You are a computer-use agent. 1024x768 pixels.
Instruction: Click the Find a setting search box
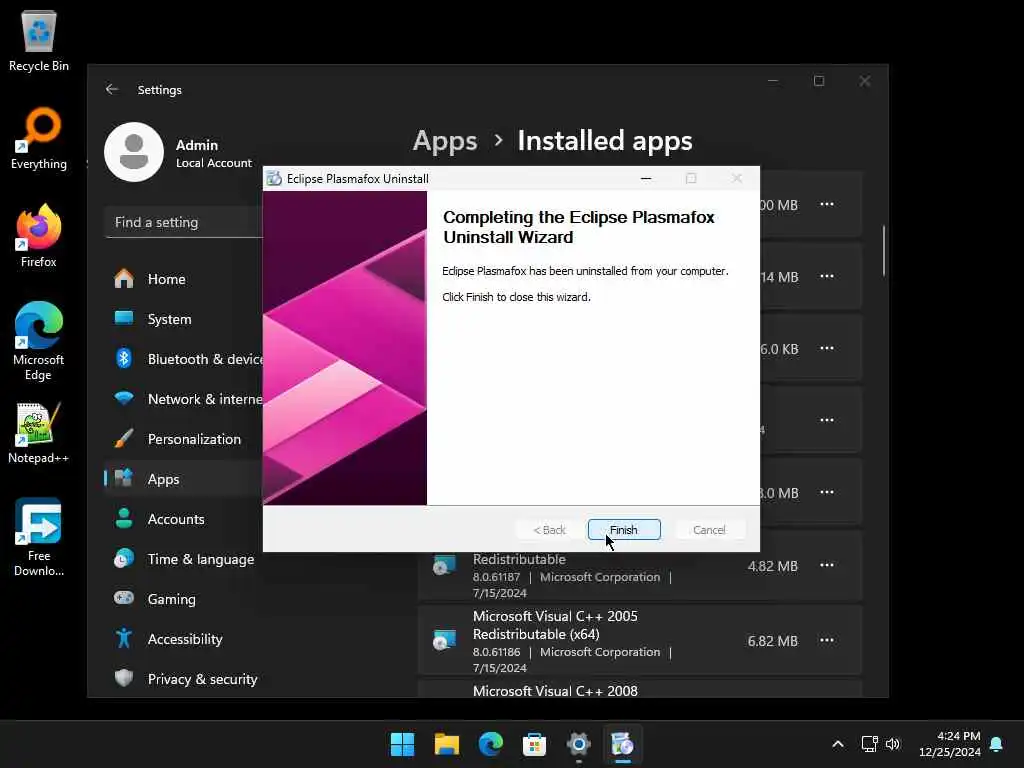(184, 222)
